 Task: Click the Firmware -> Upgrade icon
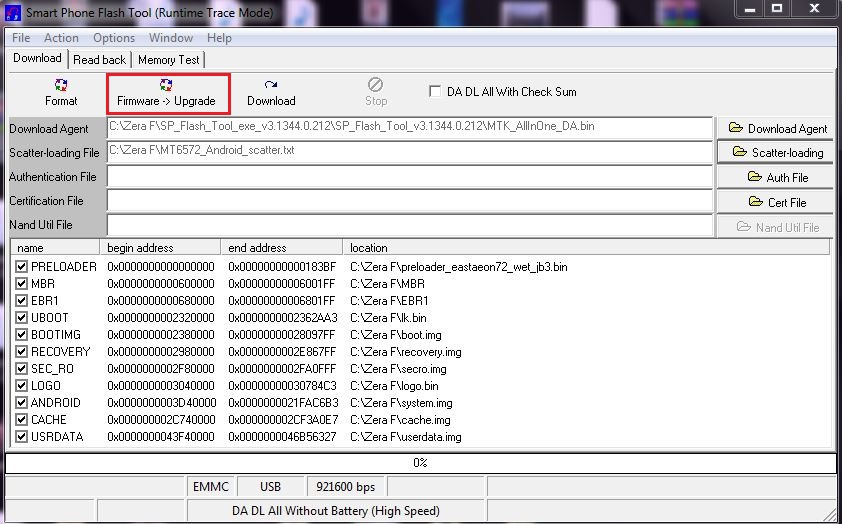click(x=166, y=85)
